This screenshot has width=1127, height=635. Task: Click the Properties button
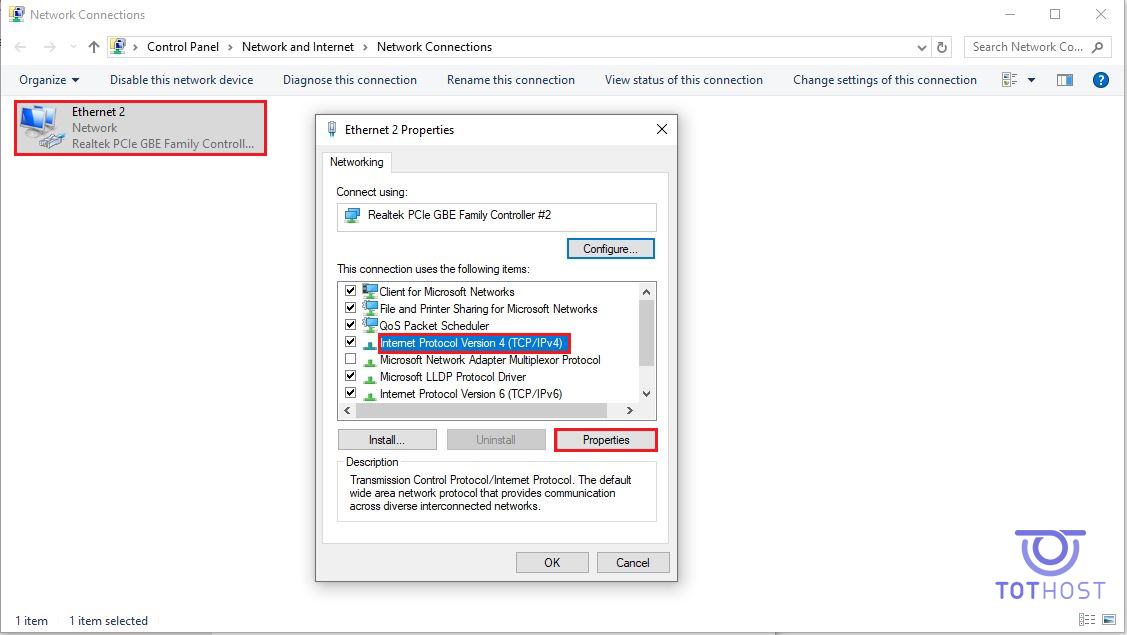click(606, 440)
